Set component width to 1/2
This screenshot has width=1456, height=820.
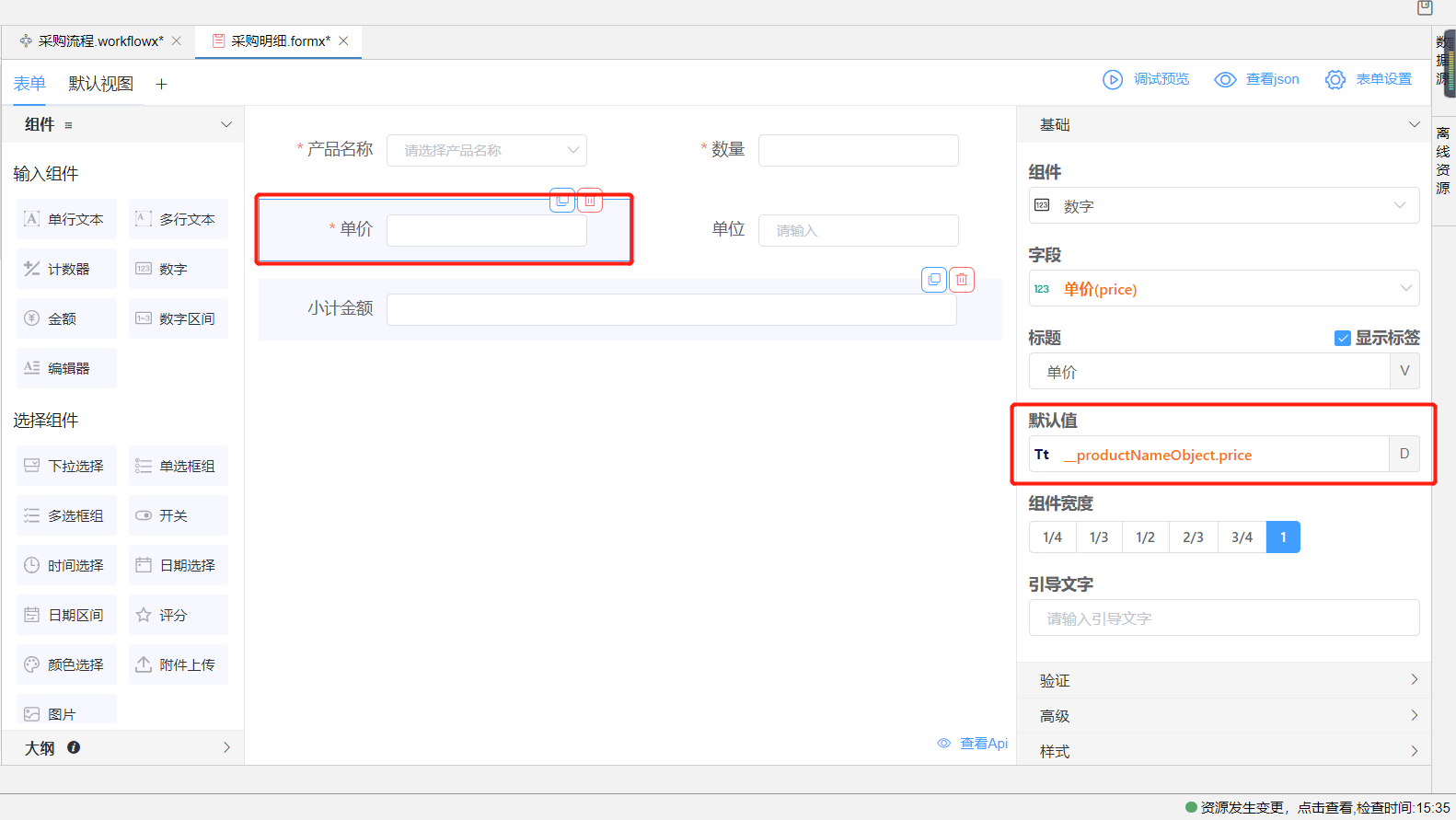(x=1145, y=537)
